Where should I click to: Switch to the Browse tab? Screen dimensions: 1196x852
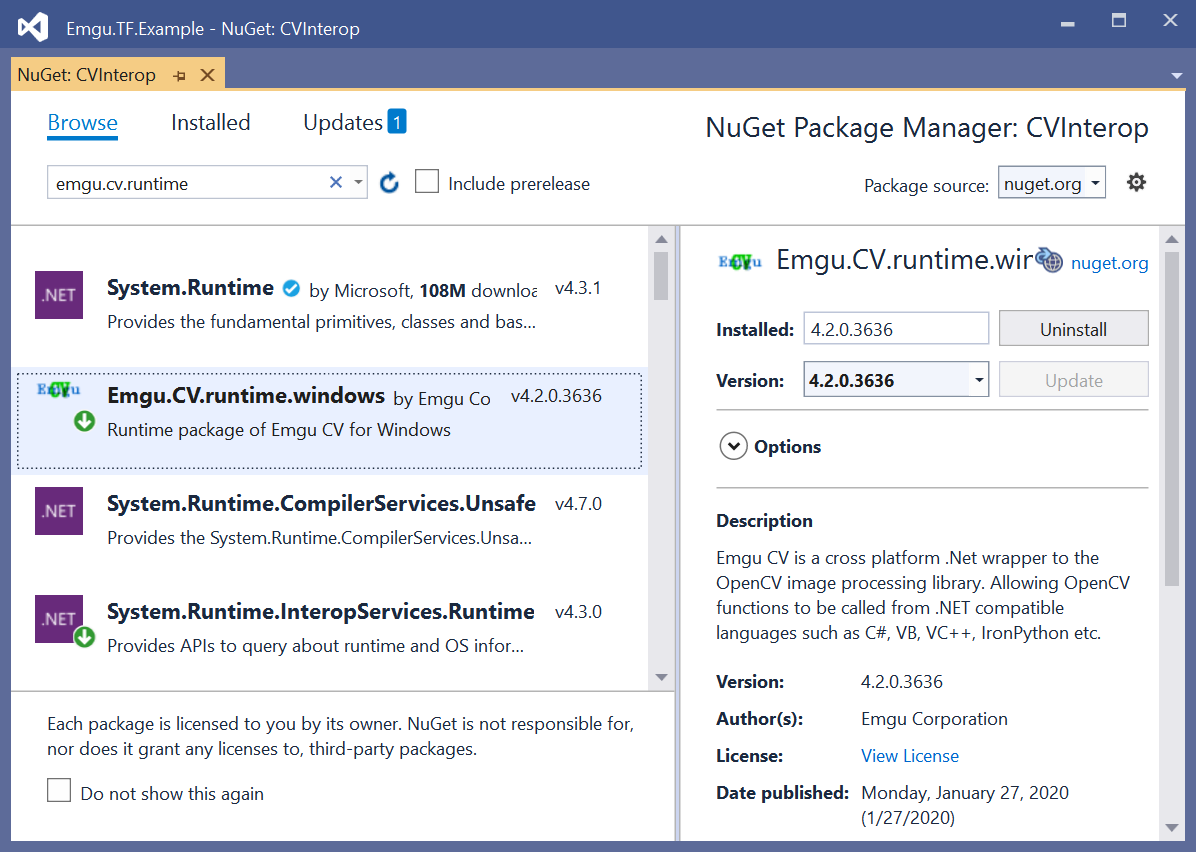tap(82, 122)
